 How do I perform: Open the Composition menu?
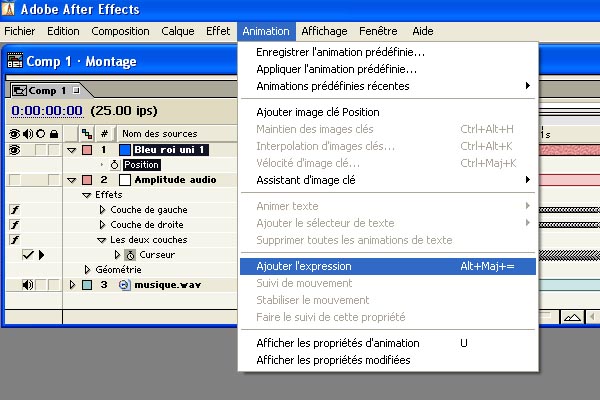[x=120, y=31]
